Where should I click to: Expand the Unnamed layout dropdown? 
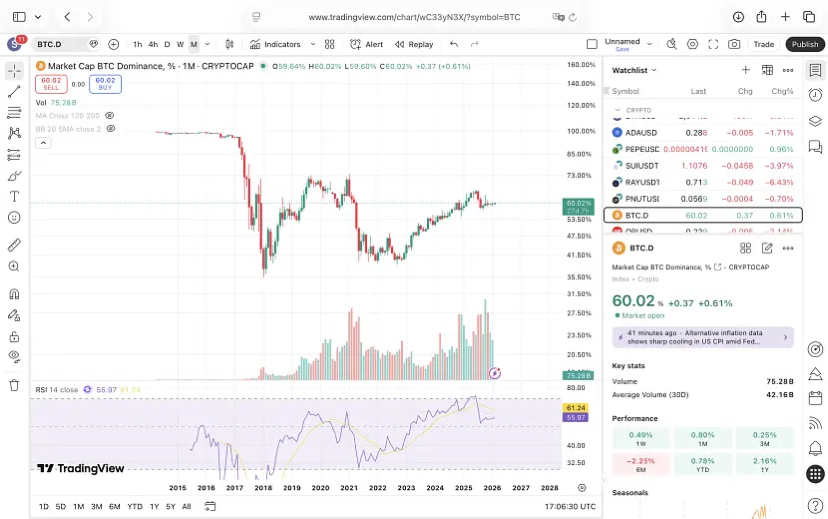pos(650,44)
